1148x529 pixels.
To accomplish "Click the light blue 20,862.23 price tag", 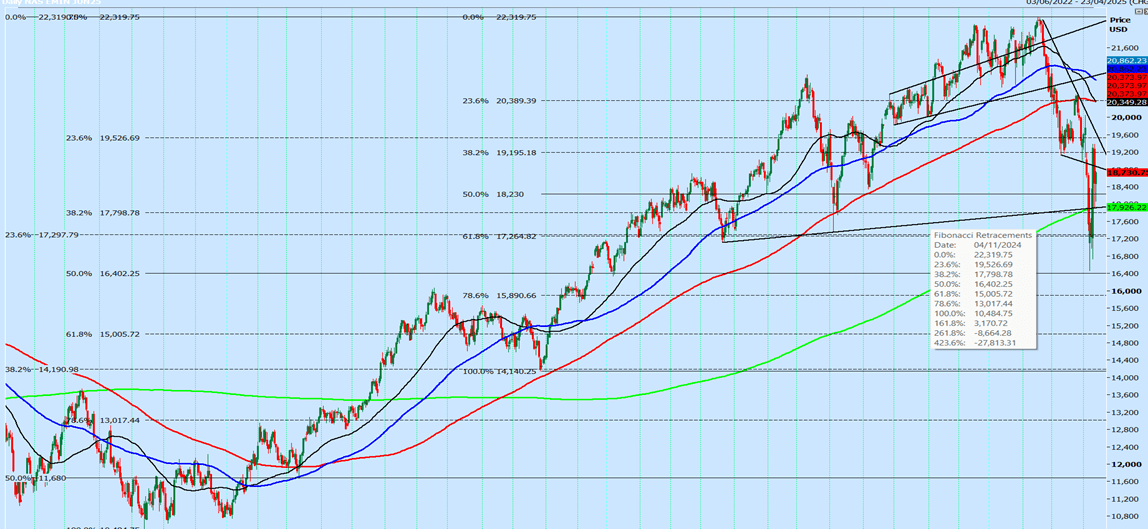I will 1127,60.
